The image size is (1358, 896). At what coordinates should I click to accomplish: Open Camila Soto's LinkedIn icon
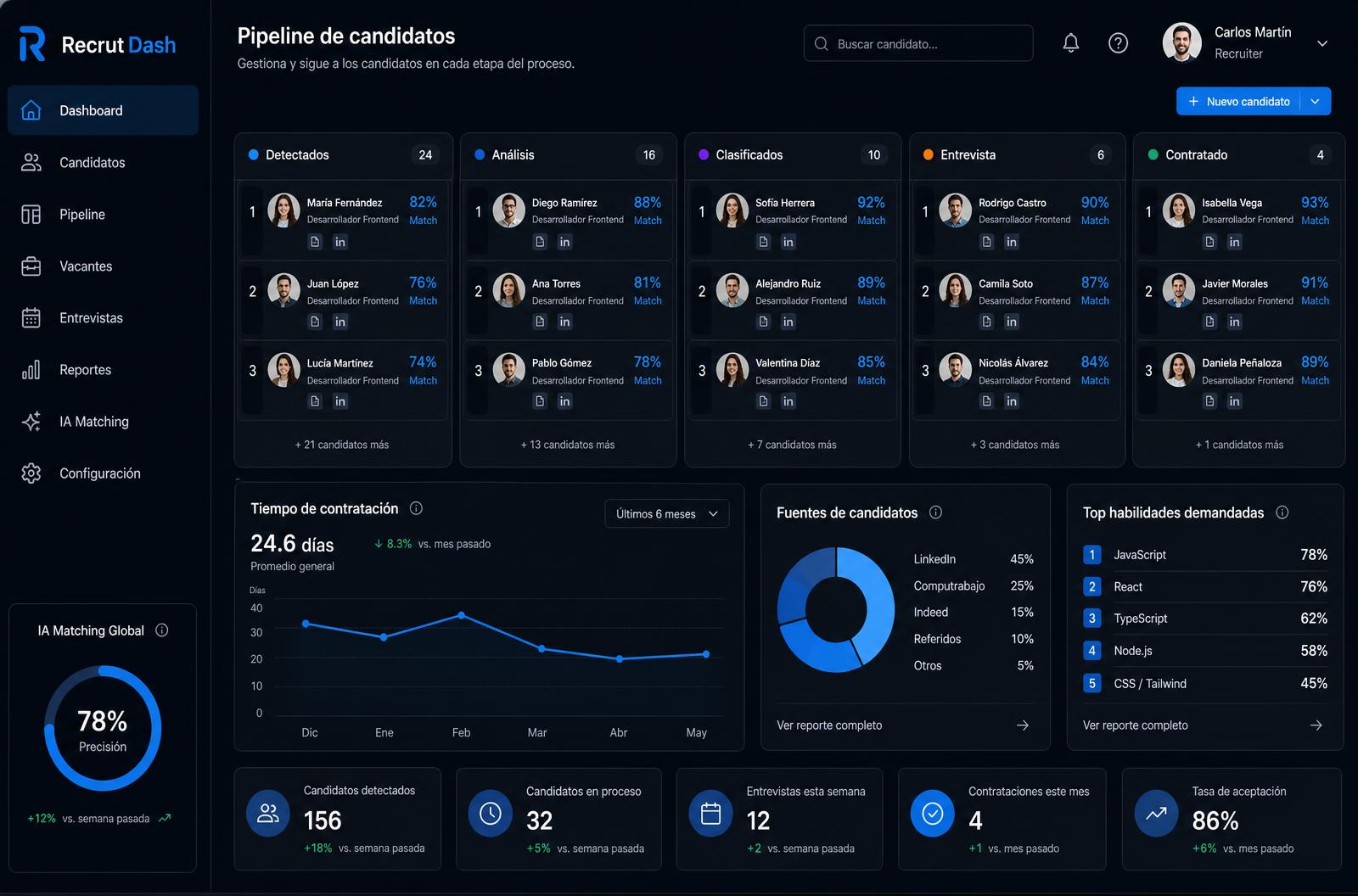[x=1012, y=322]
